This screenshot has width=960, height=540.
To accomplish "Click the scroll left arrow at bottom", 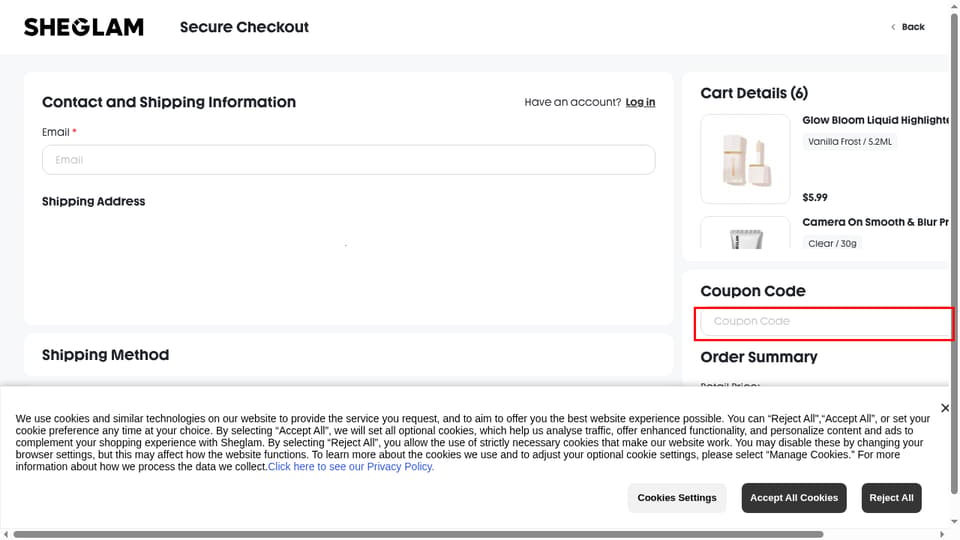I will (6, 534).
